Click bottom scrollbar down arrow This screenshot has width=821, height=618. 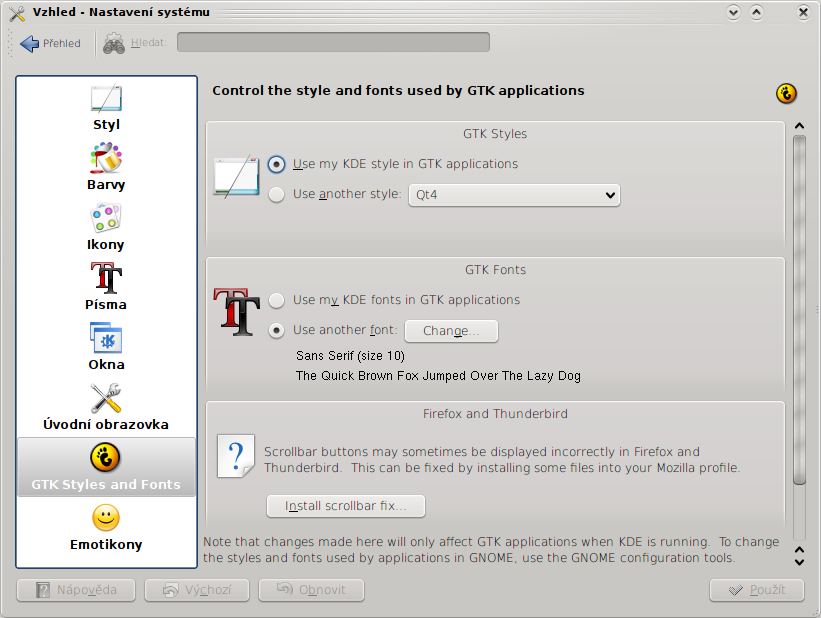click(799, 562)
